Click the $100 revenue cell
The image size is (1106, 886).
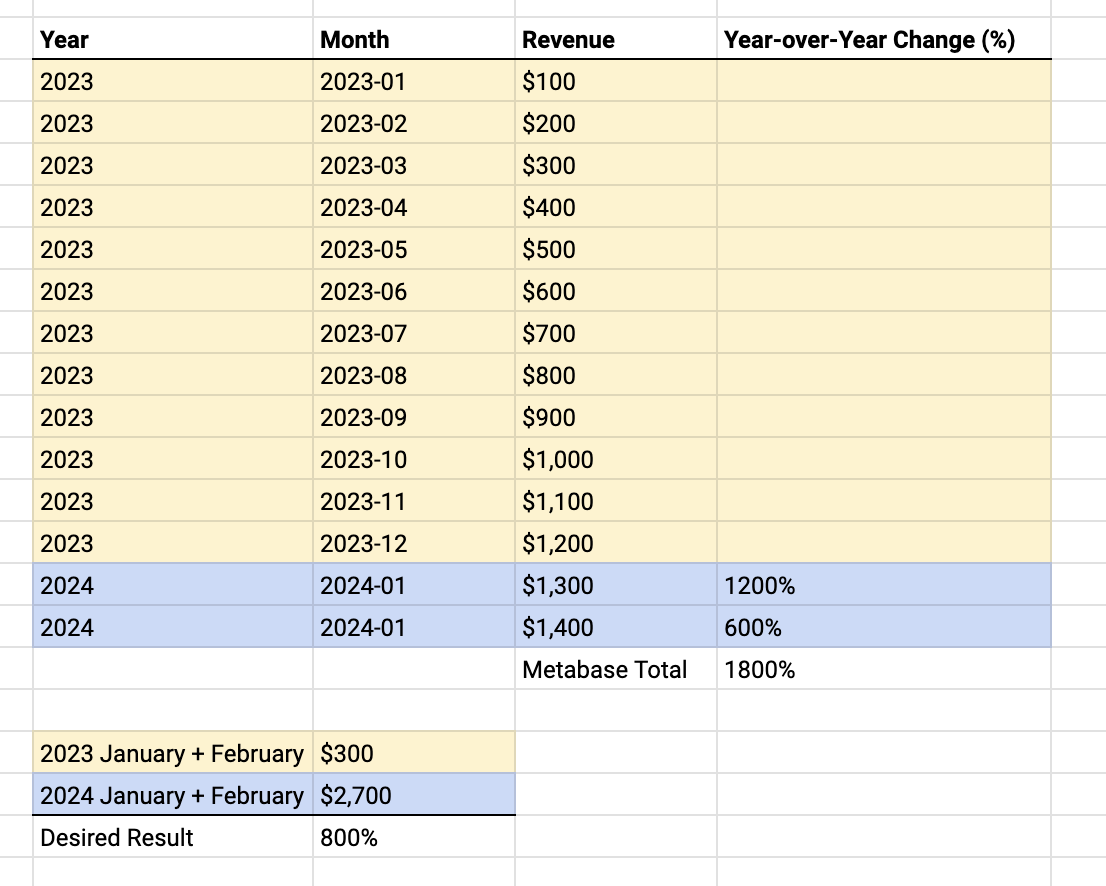pyautogui.click(x=616, y=81)
